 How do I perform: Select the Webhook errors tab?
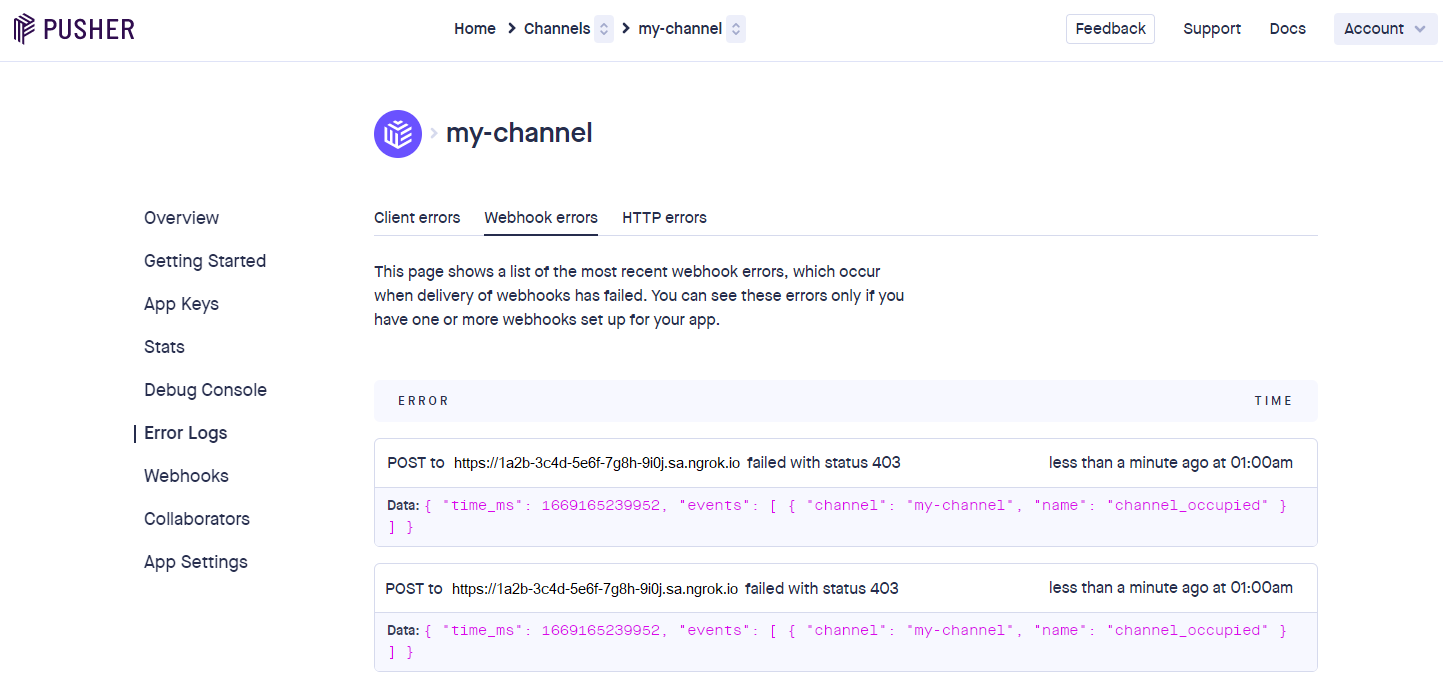pos(540,217)
